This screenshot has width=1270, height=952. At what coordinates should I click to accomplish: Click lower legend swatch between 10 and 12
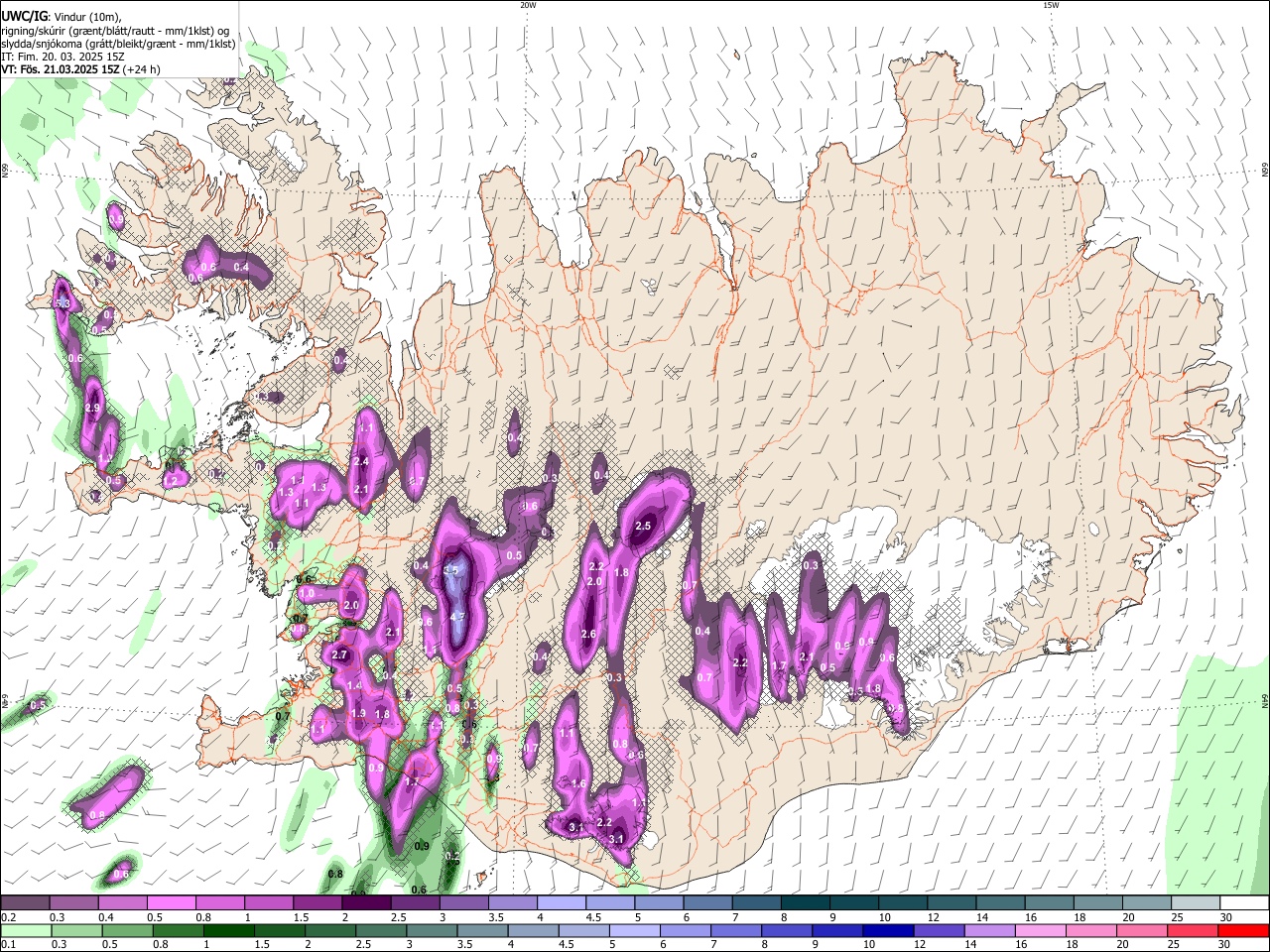887,930
